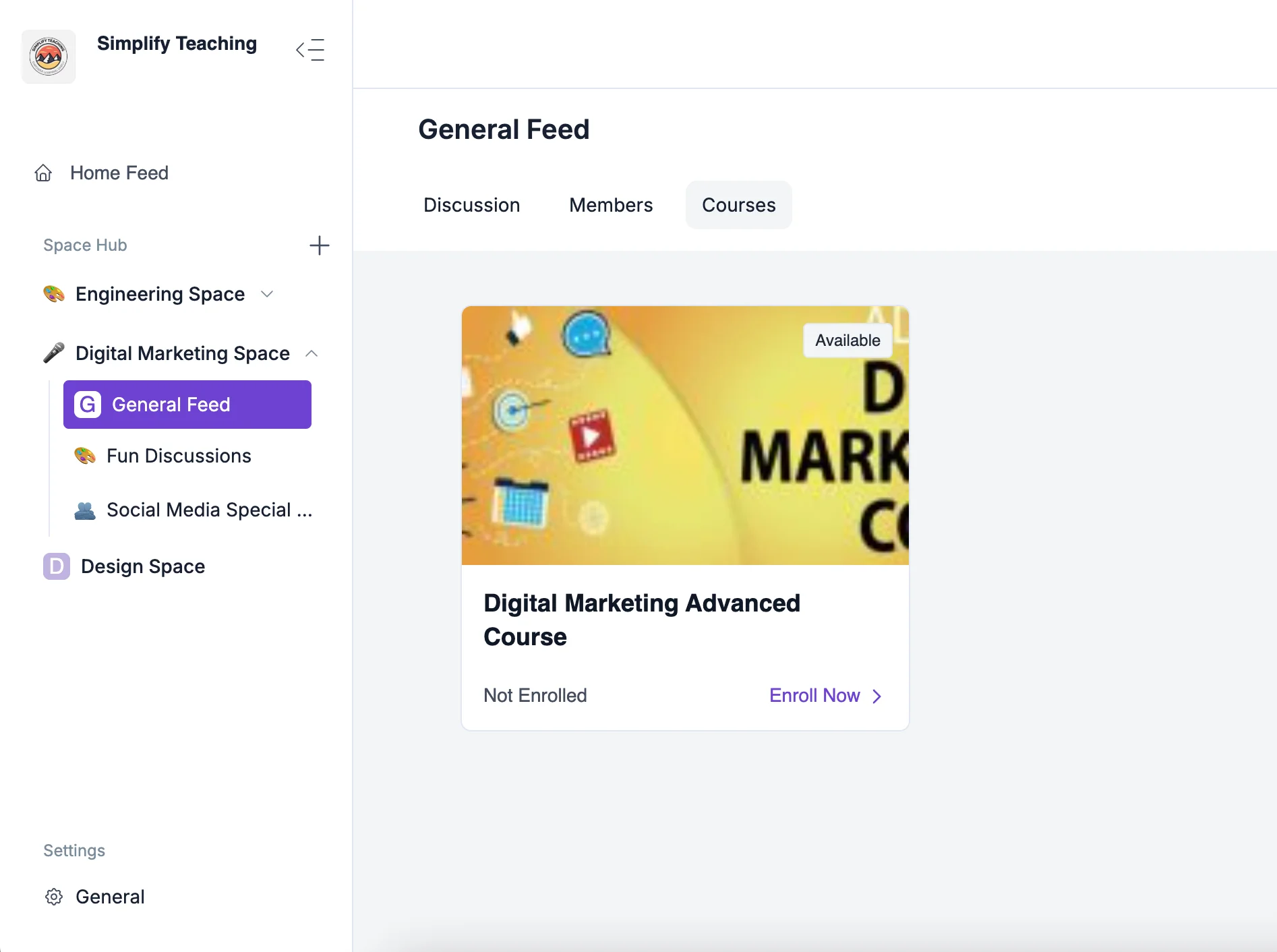
Task: Open Digital Marketing Advanced Course title
Action: tap(641, 620)
